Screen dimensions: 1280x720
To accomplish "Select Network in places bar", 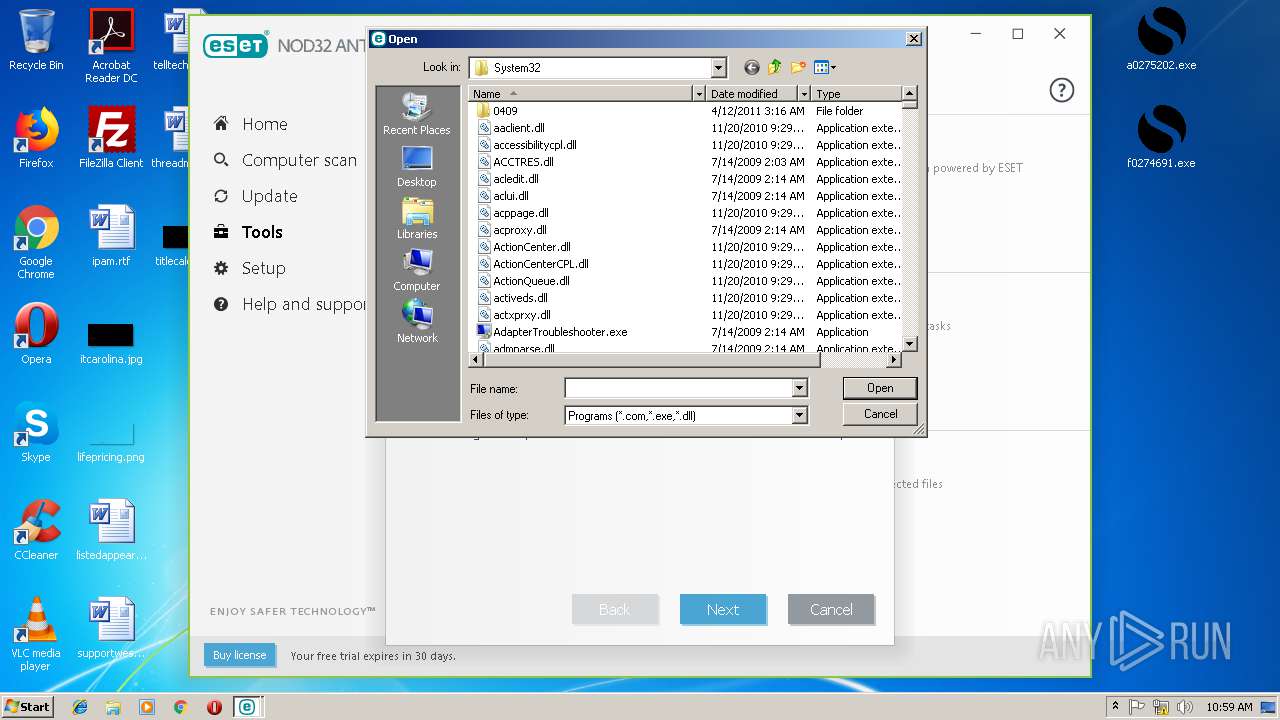I will pos(417,322).
